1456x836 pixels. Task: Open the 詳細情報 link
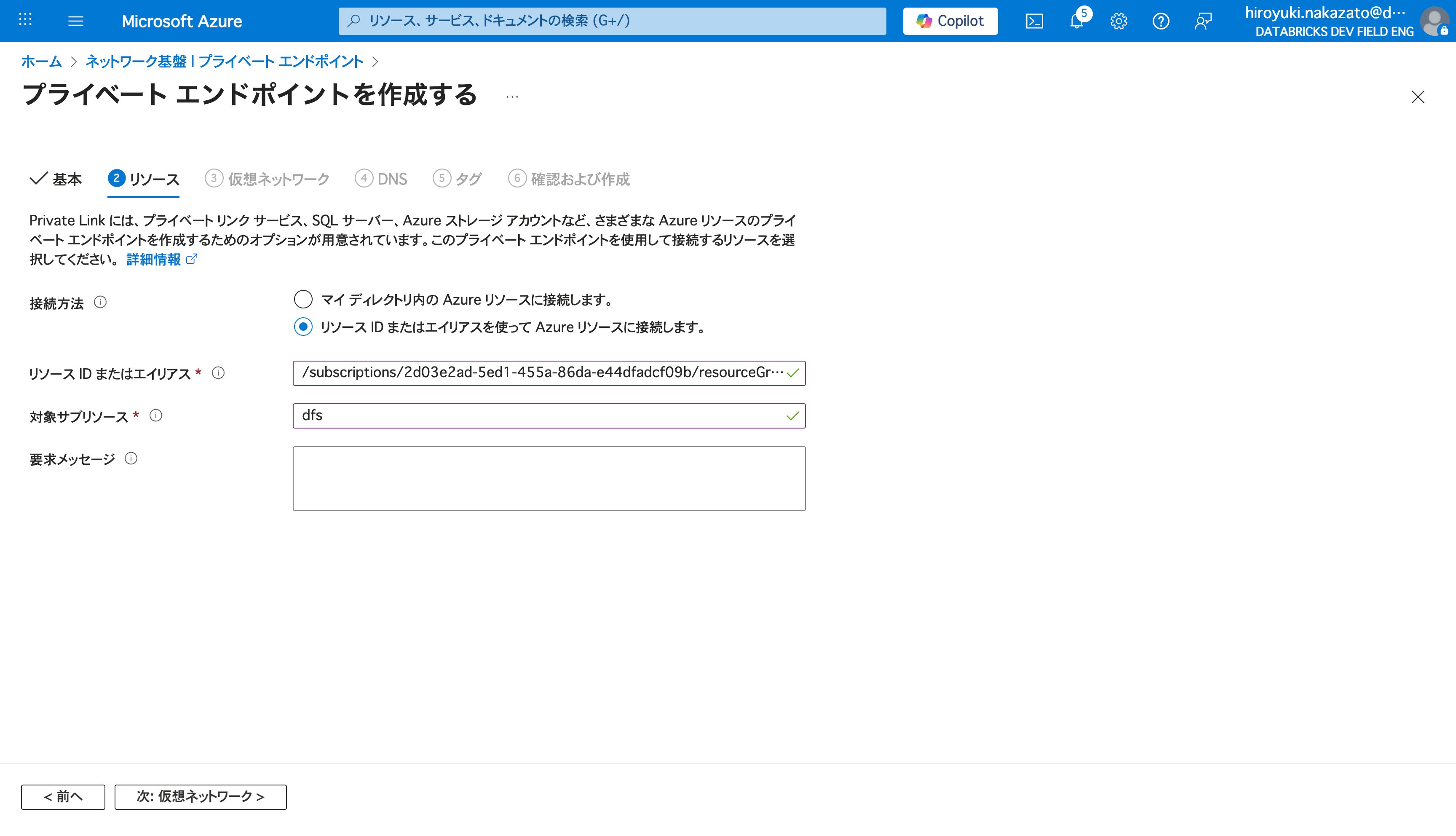coord(154,260)
